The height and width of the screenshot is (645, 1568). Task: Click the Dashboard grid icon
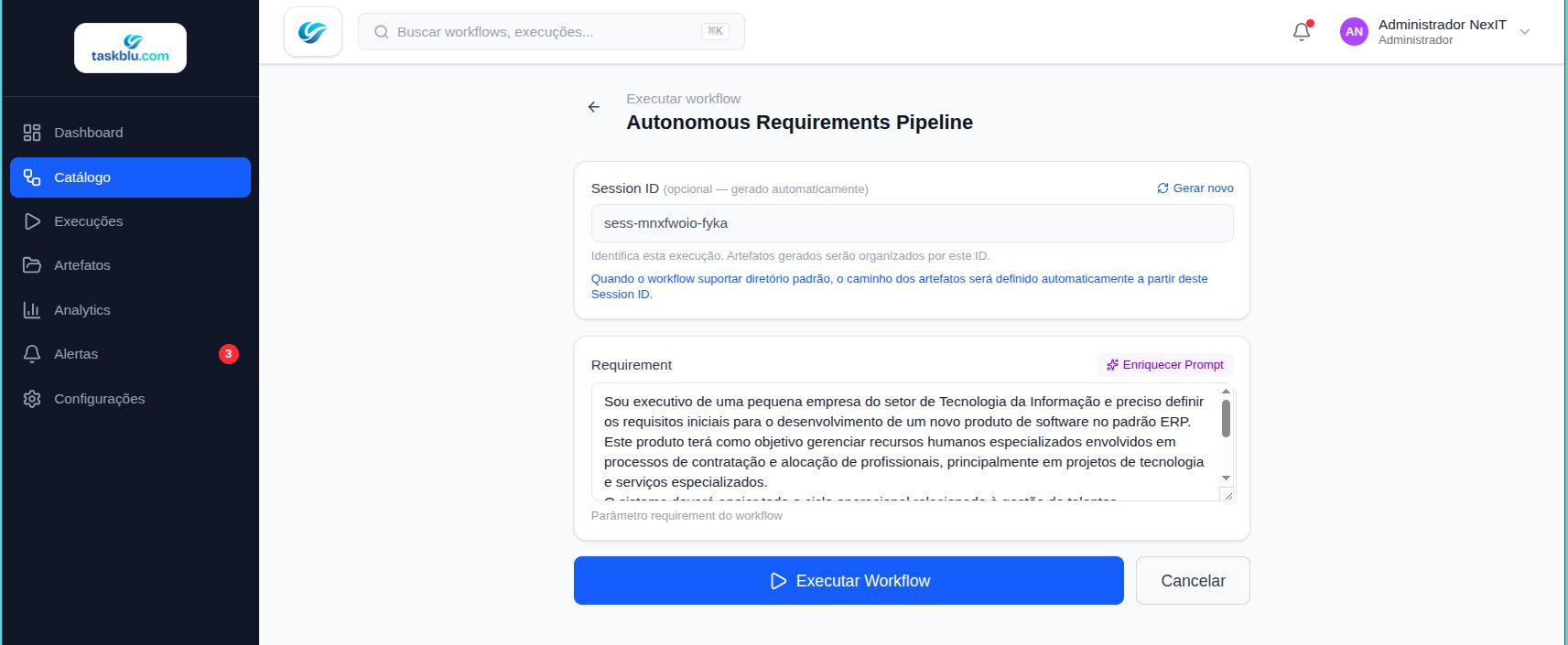point(32,133)
